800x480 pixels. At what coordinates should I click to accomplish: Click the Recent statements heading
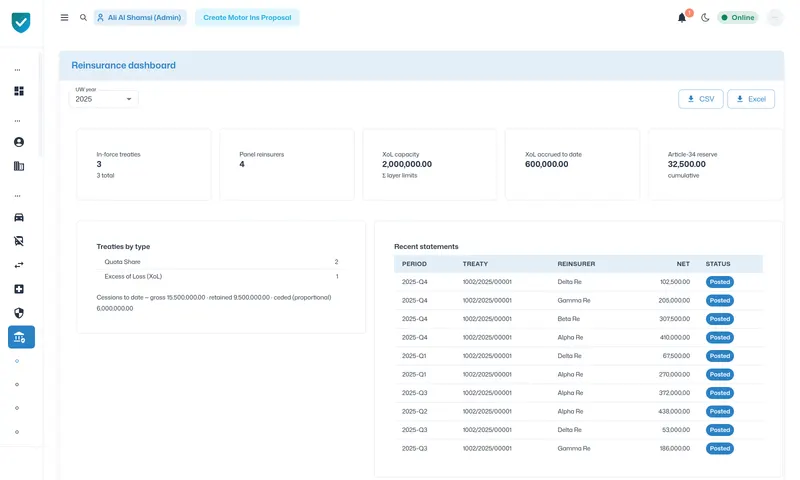426,246
